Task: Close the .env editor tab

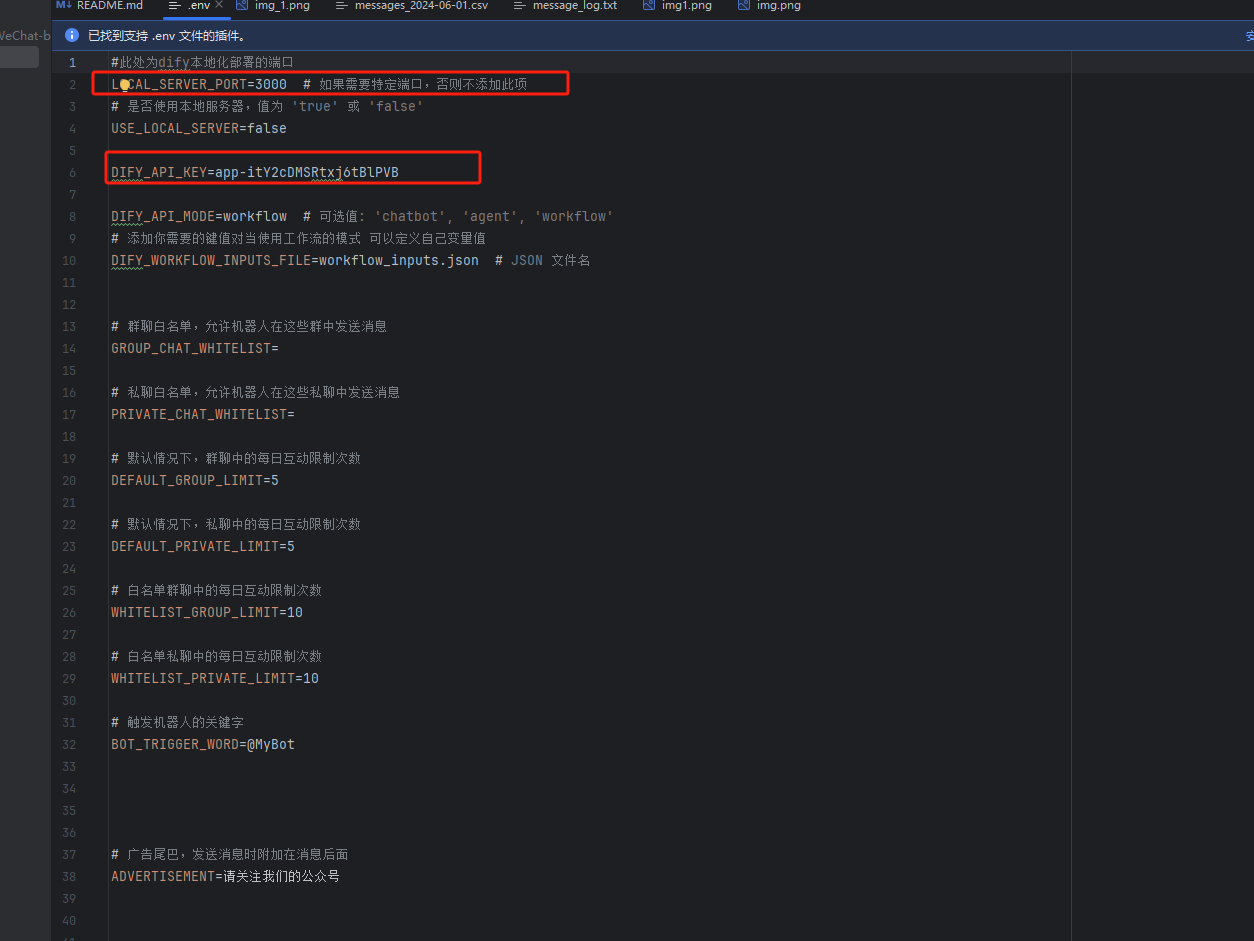Action: coord(219,5)
